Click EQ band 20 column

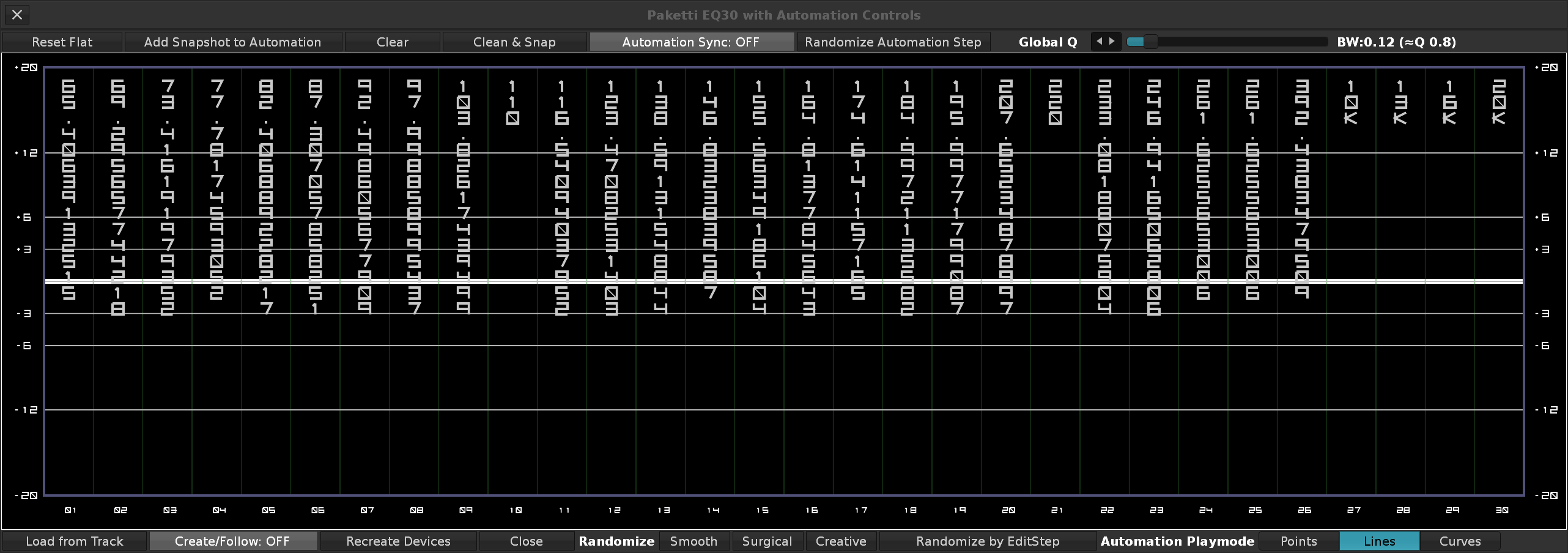coord(1006,281)
